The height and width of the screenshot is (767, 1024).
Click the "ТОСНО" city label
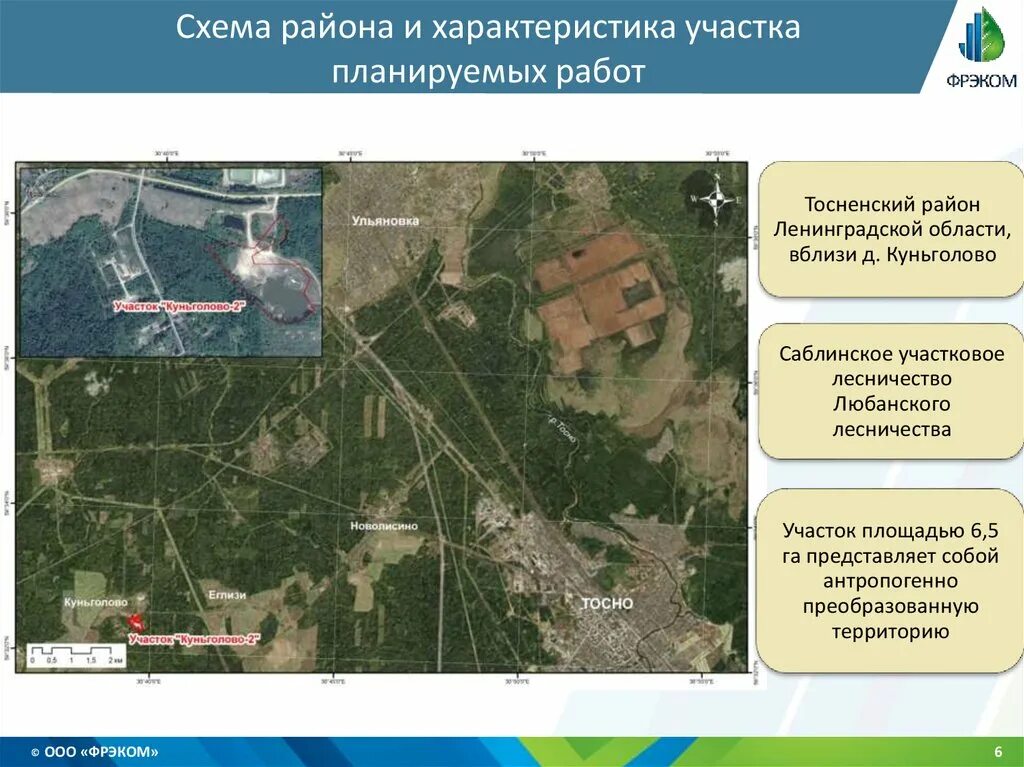coord(607,604)
